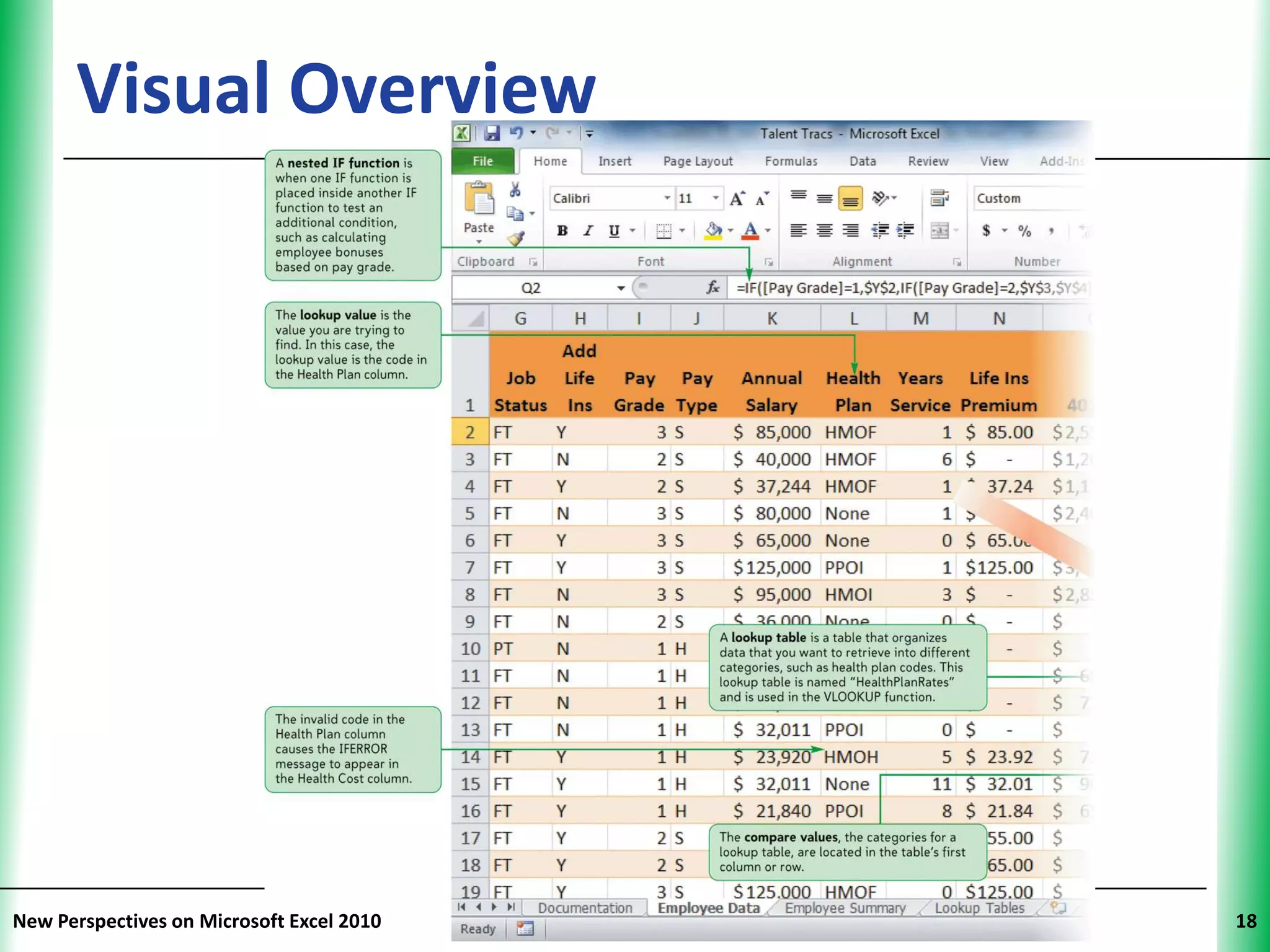The height and width of the screenshot is (952, 1270).
Task: Open the Lookup Tables sheet tab
Action: click(x=979, y=908)
